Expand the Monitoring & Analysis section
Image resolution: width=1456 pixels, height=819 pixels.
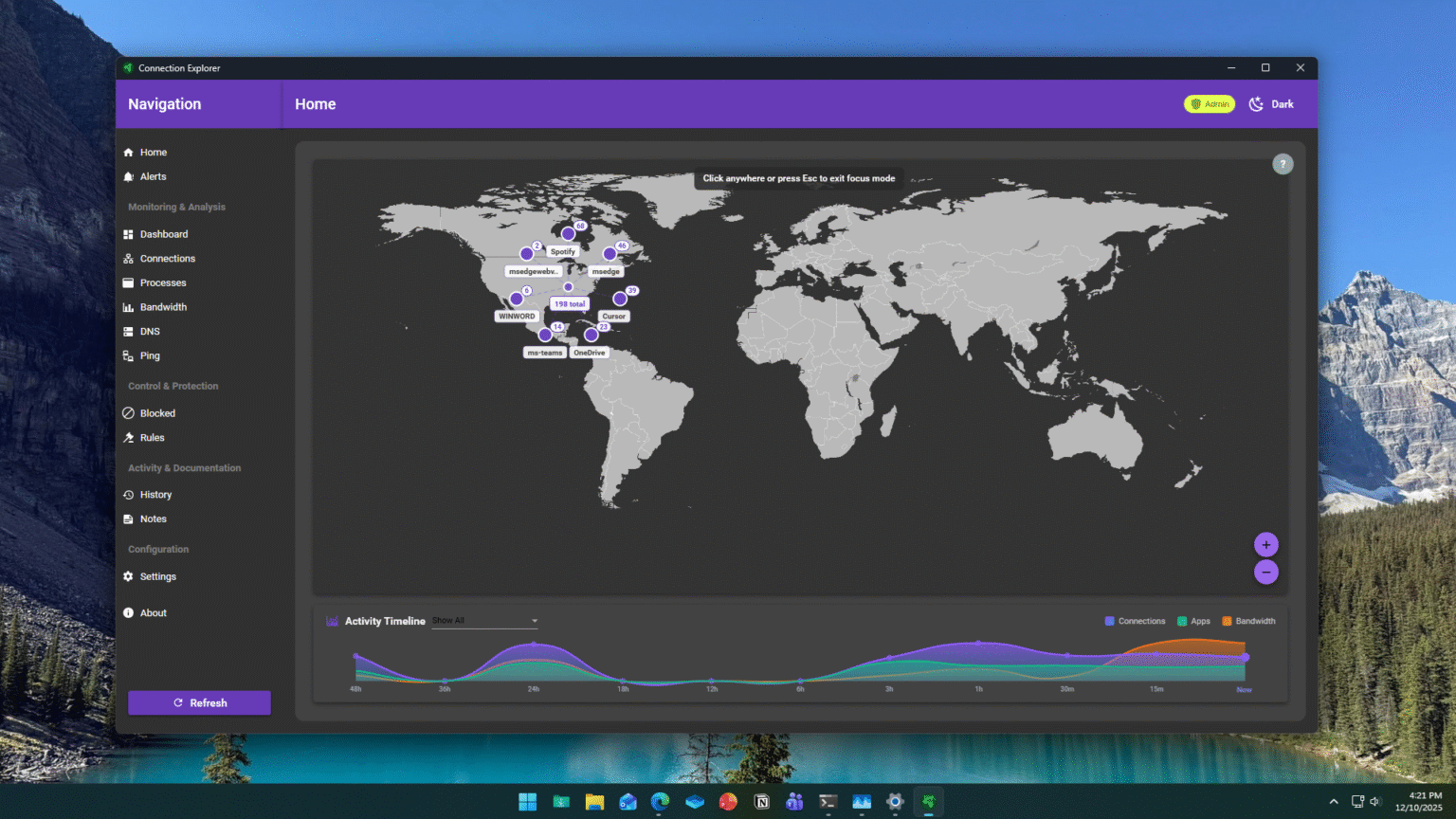pos(176,207)
